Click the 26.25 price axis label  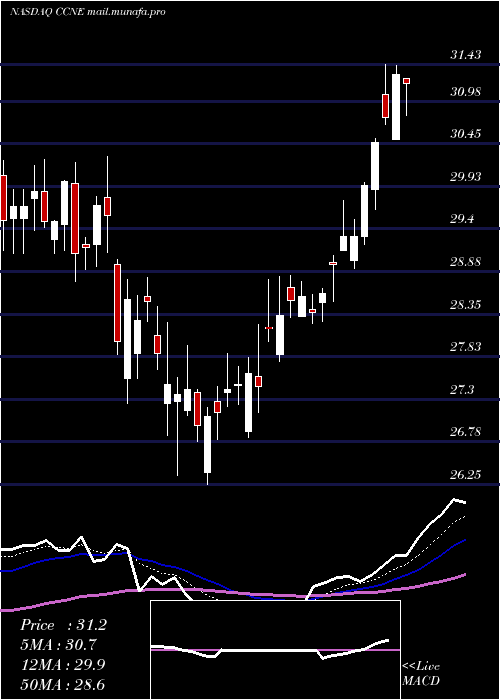pos(466,475)
